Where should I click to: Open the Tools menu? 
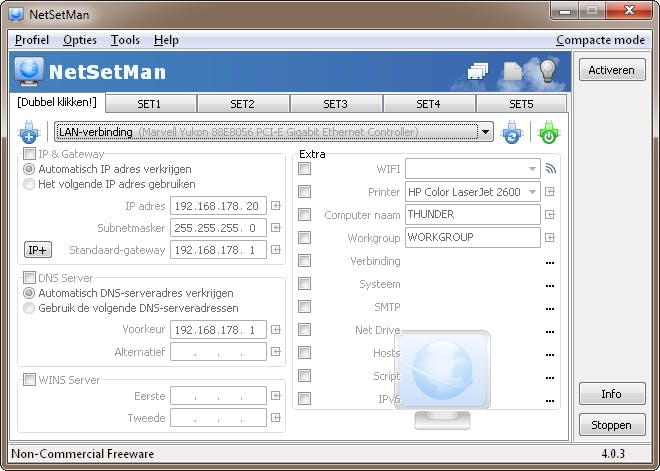point(125,40)
